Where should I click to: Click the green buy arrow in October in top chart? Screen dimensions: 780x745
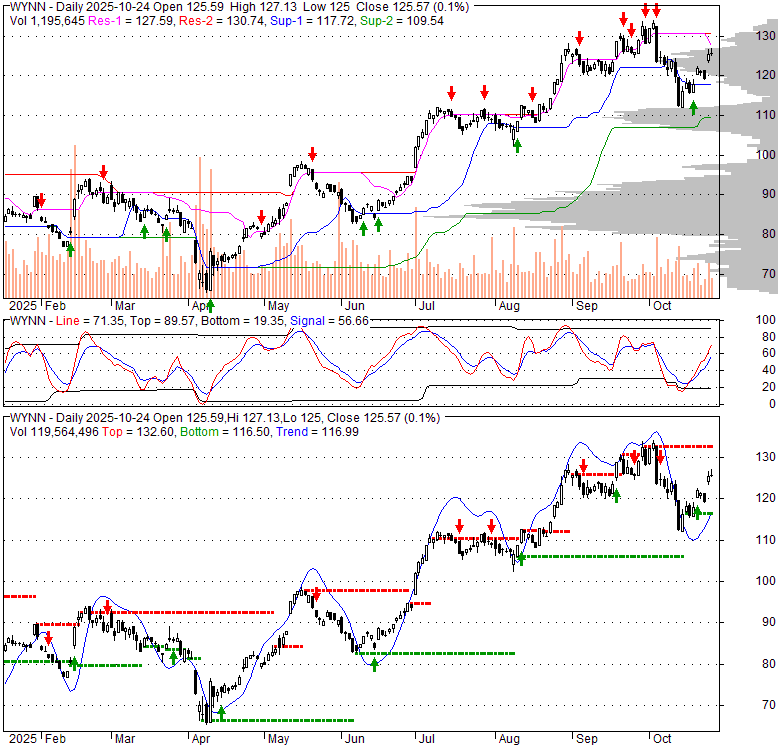click(x=693, y=108)
